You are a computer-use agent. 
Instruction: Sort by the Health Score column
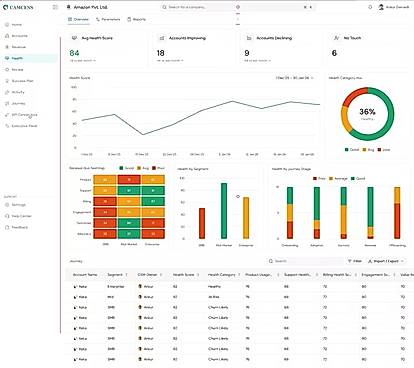click(198, 275)
